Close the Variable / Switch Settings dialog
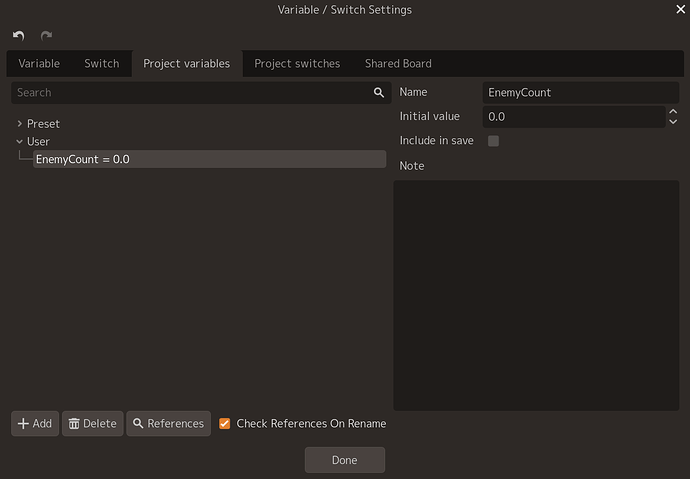 tap(680, 9)
